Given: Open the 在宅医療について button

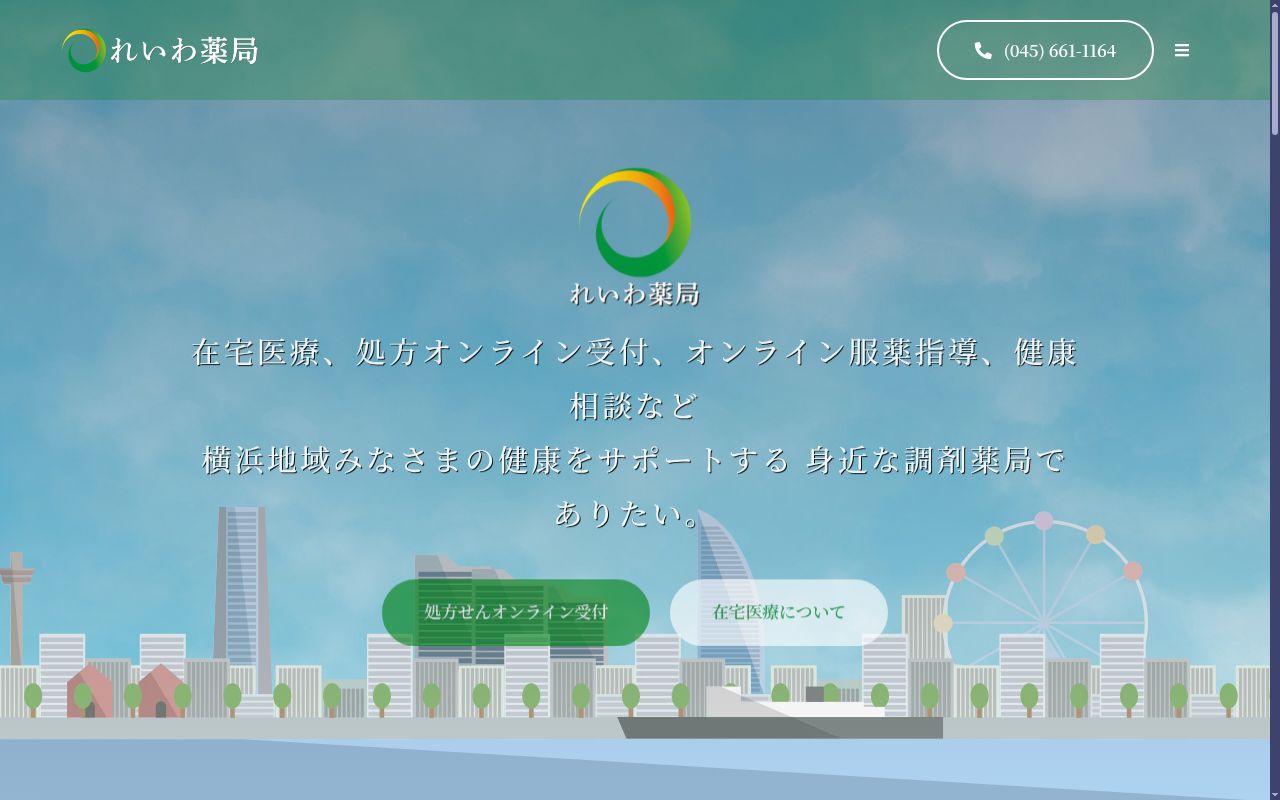Looking at the screenshot, I should pyautogui.click(x=779, y=612).
